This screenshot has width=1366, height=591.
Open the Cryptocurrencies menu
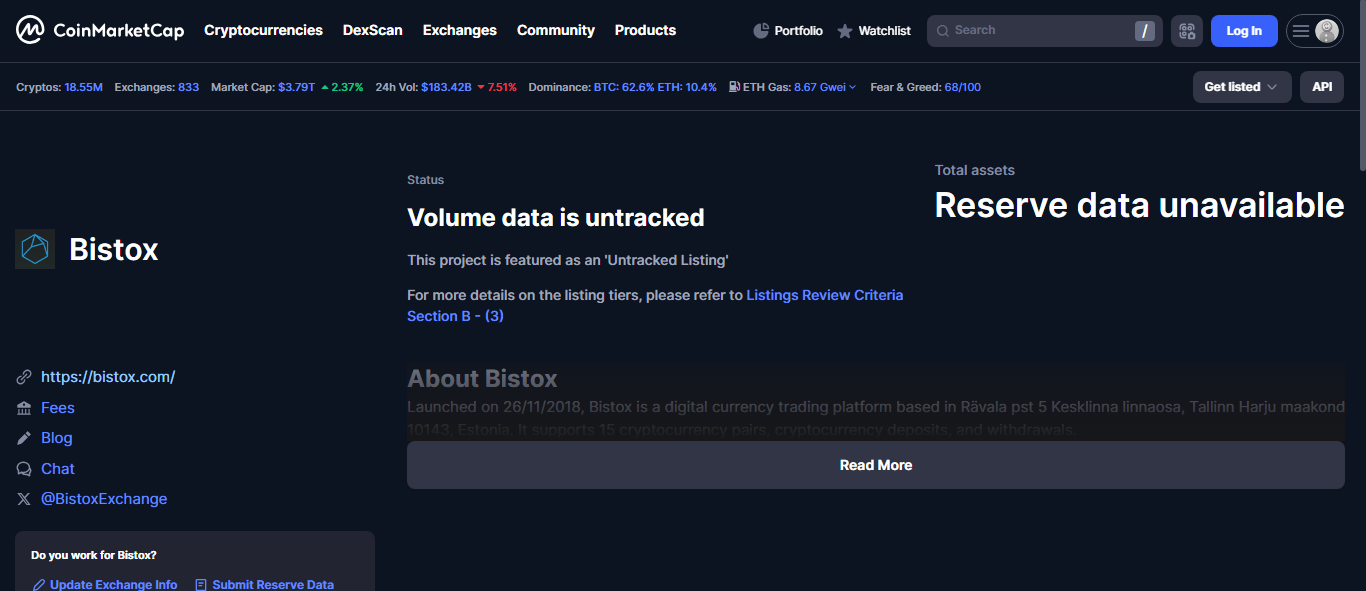pyautogui.click(x=263, y=30)
